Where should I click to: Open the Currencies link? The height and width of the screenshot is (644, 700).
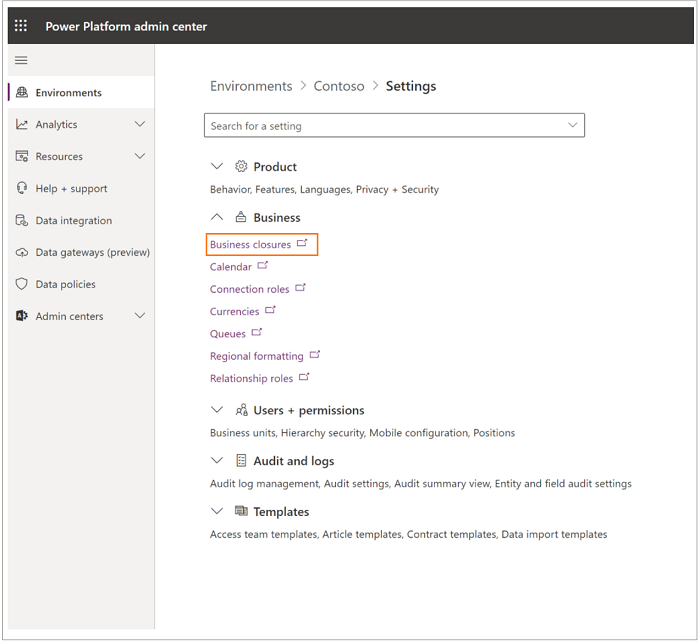[235, 312]
